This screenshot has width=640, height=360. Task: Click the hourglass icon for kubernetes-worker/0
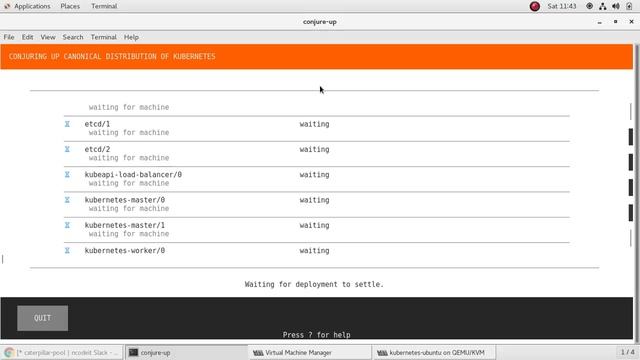click(67, 251)
